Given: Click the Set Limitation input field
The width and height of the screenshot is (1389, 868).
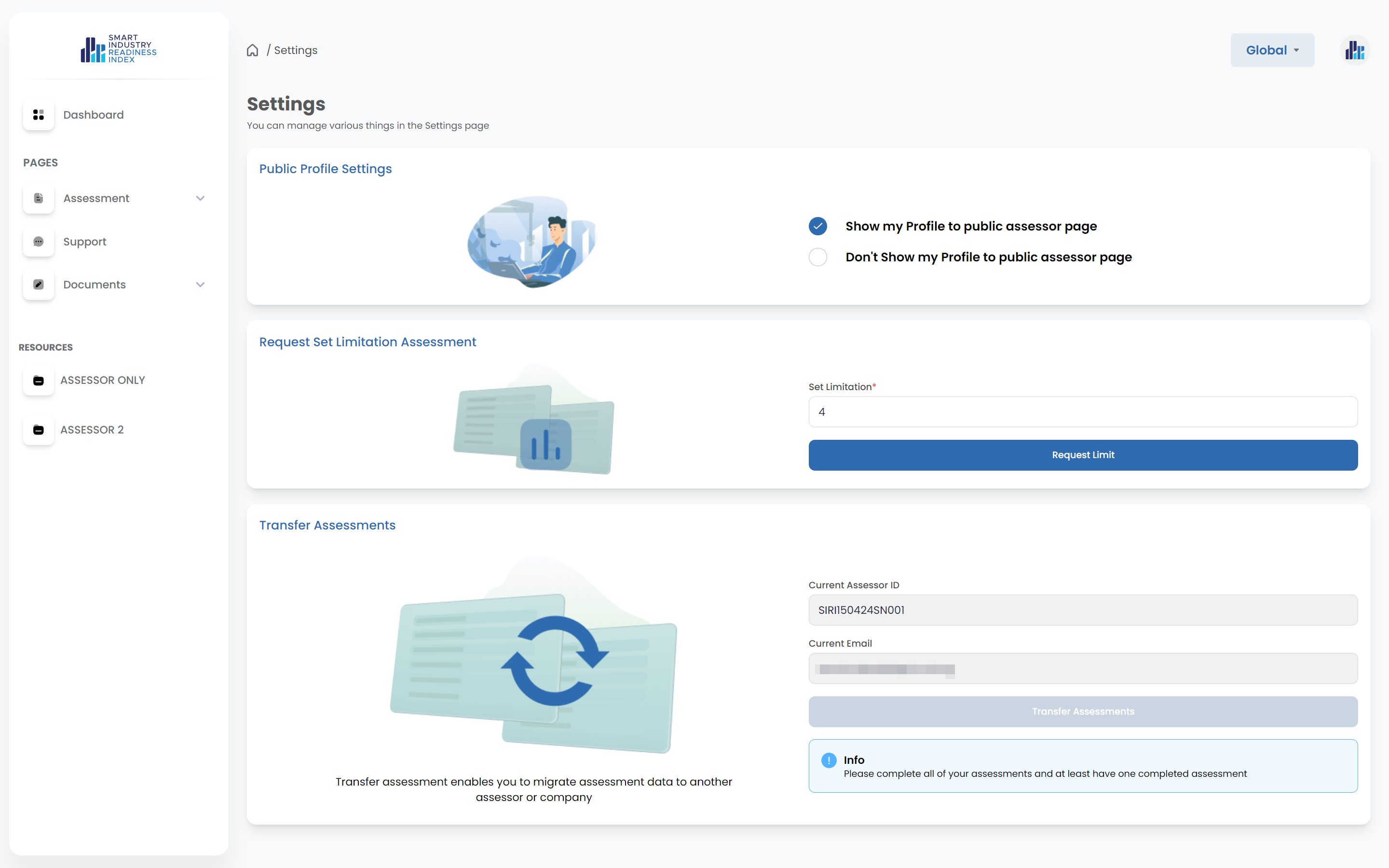Looking at the screenshot, I should pyautogui.click(x=1082, y=412).
